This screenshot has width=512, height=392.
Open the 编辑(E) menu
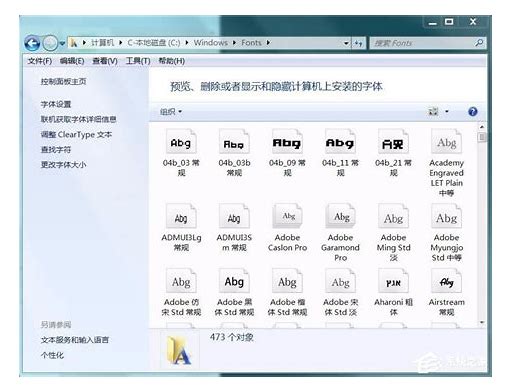pos(72,61)
